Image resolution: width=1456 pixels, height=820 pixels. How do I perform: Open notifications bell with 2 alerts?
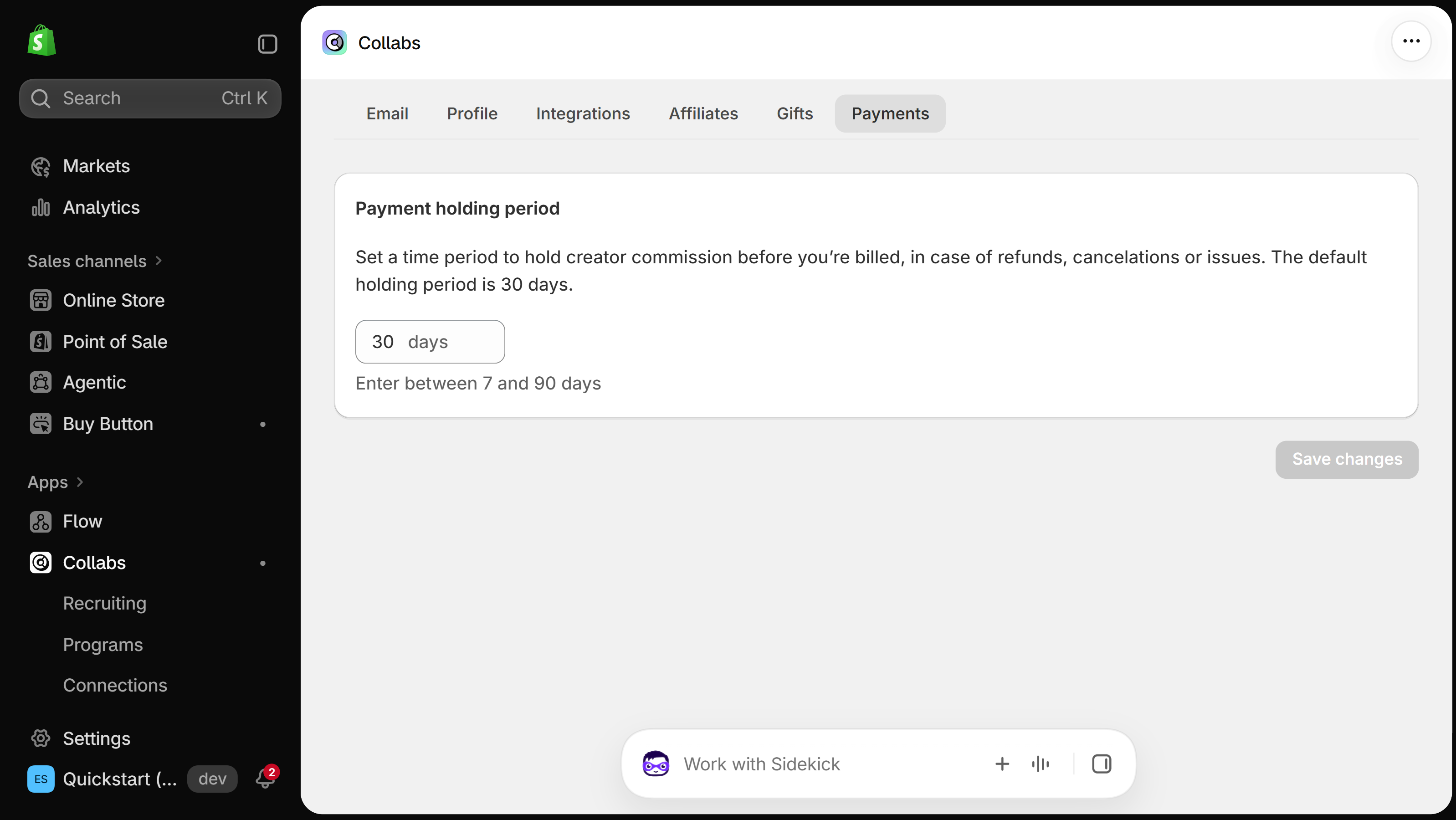click(265, 779)
